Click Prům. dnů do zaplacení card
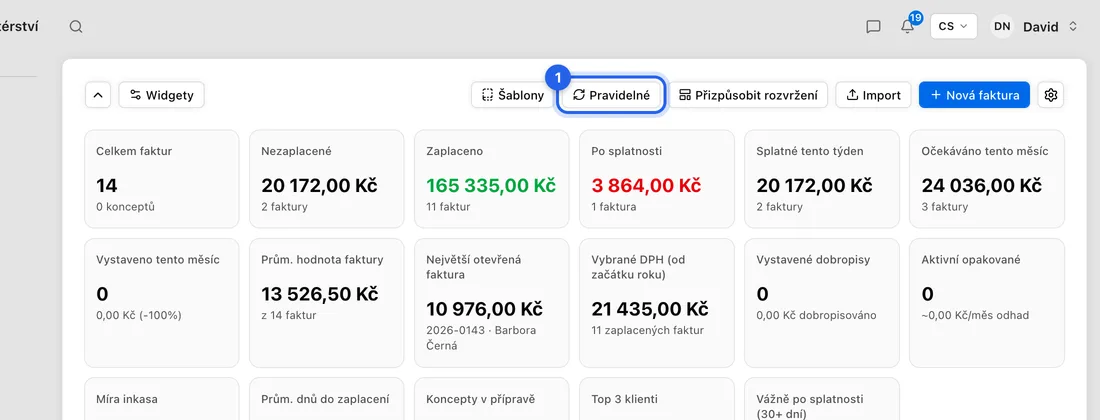Screen dimensions: 1100x420 click(x=326, y=399)
